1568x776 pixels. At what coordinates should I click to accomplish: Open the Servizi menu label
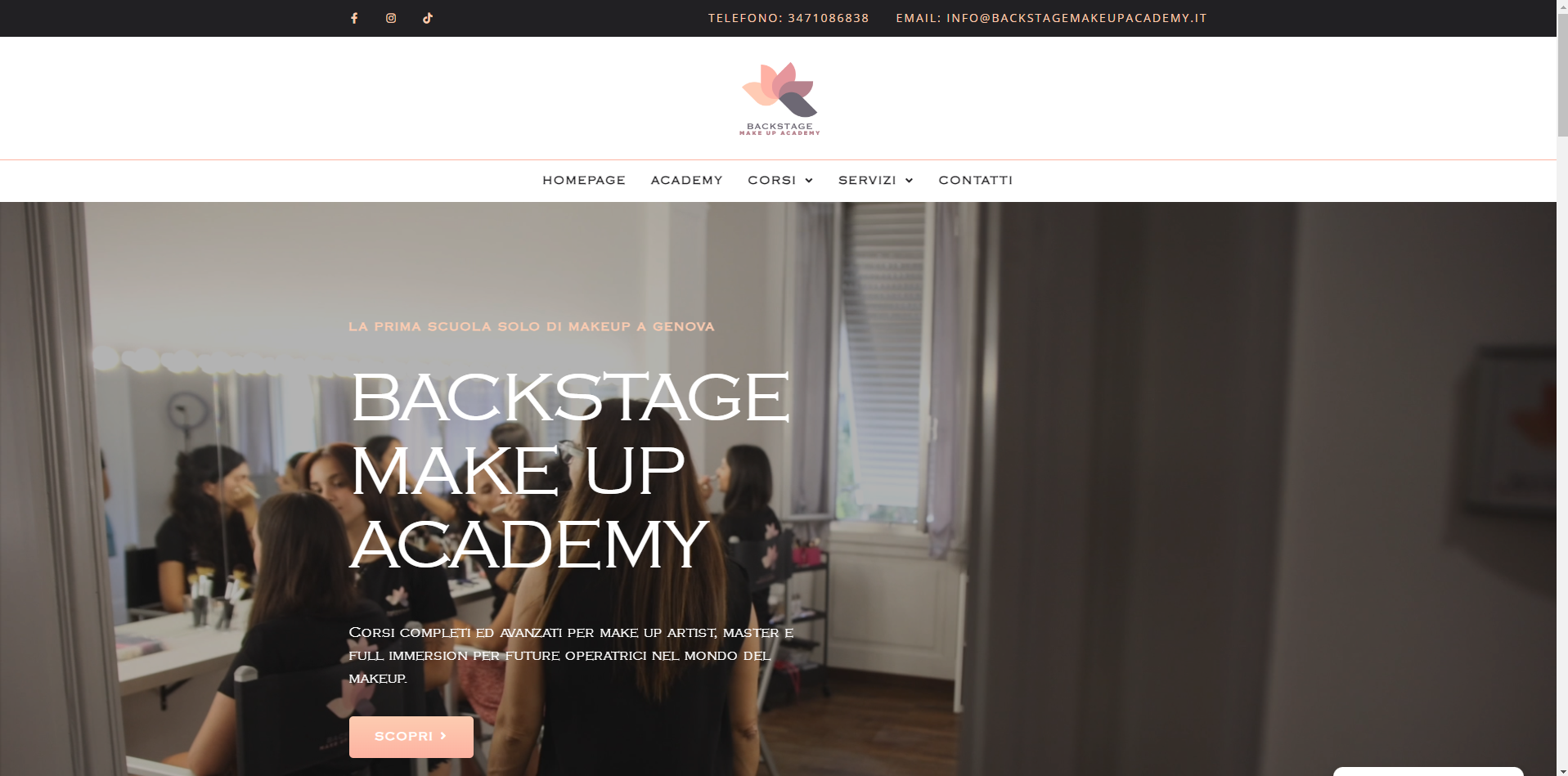867,180
